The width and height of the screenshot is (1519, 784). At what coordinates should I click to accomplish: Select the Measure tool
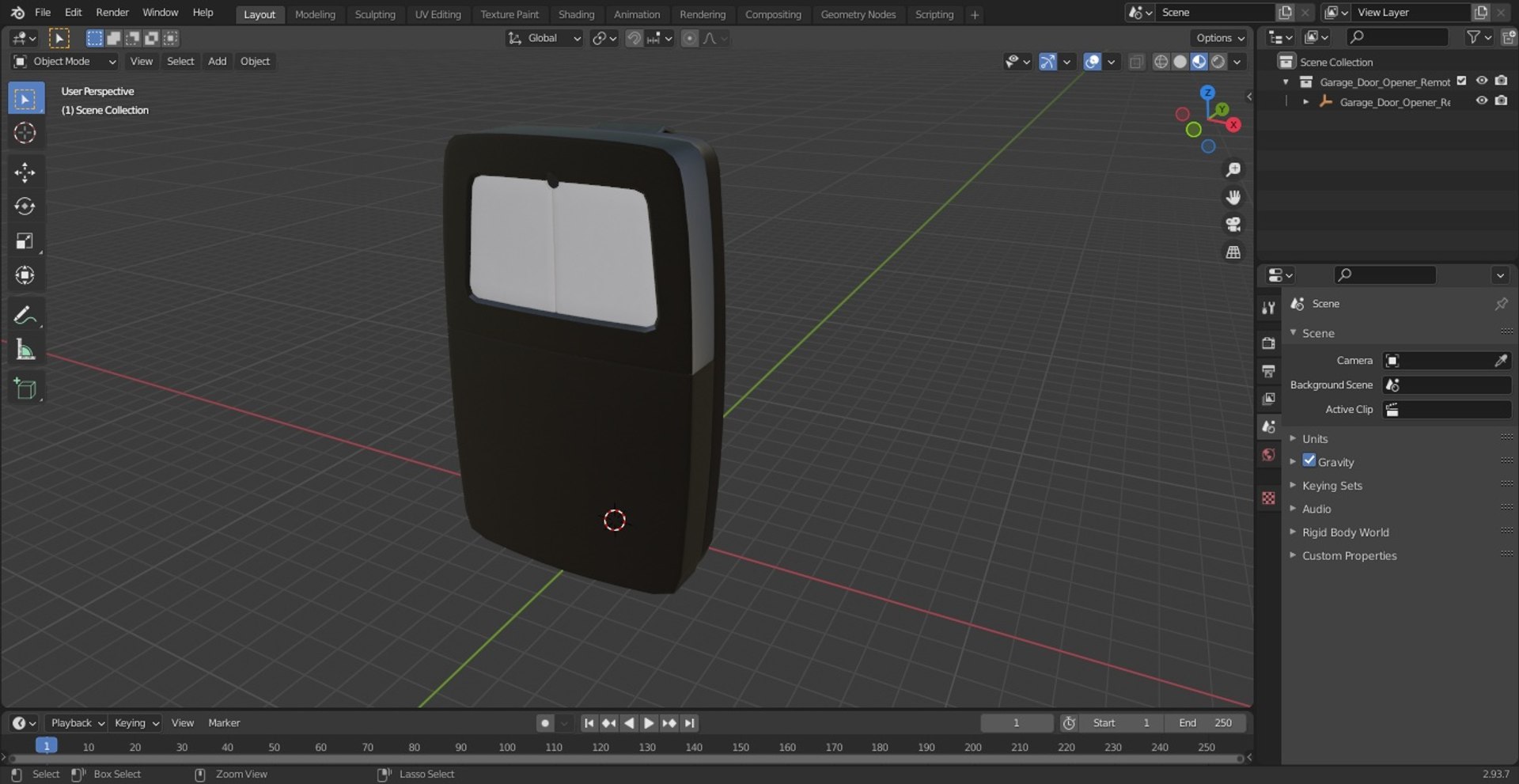(x=25, y=350)
